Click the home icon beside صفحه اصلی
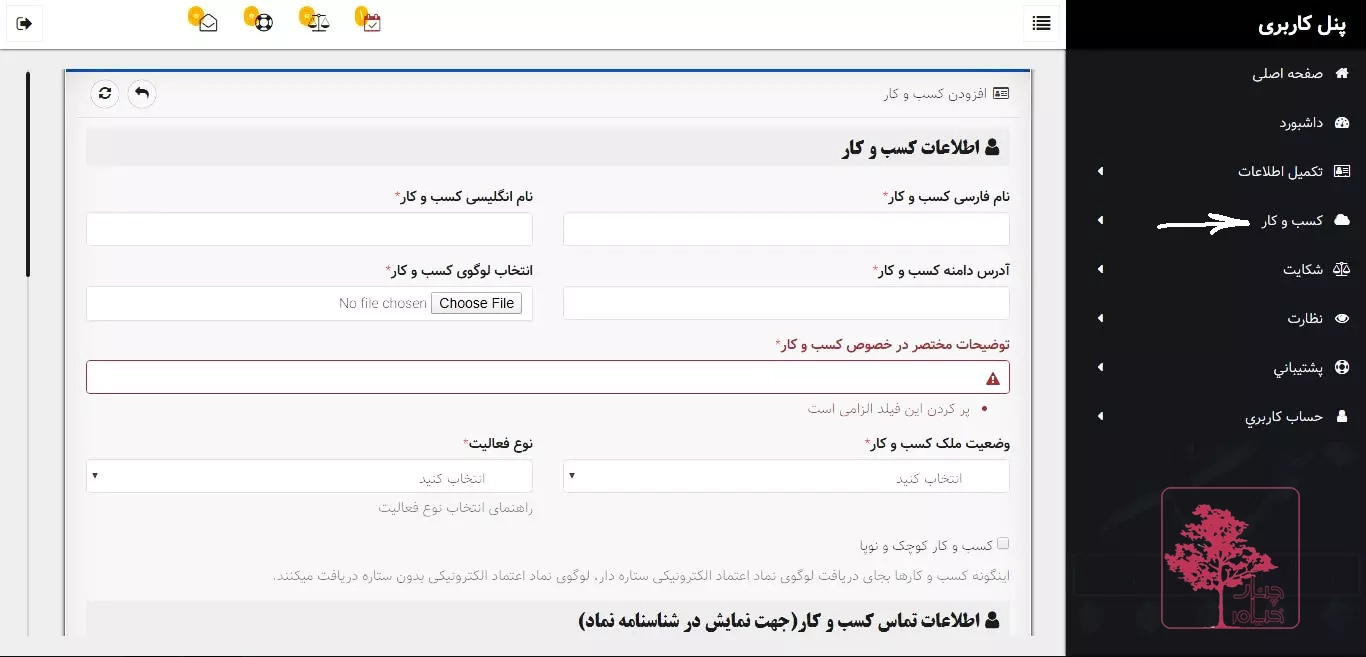Viewport: 1366px width, 657px height. [1342, 74]
